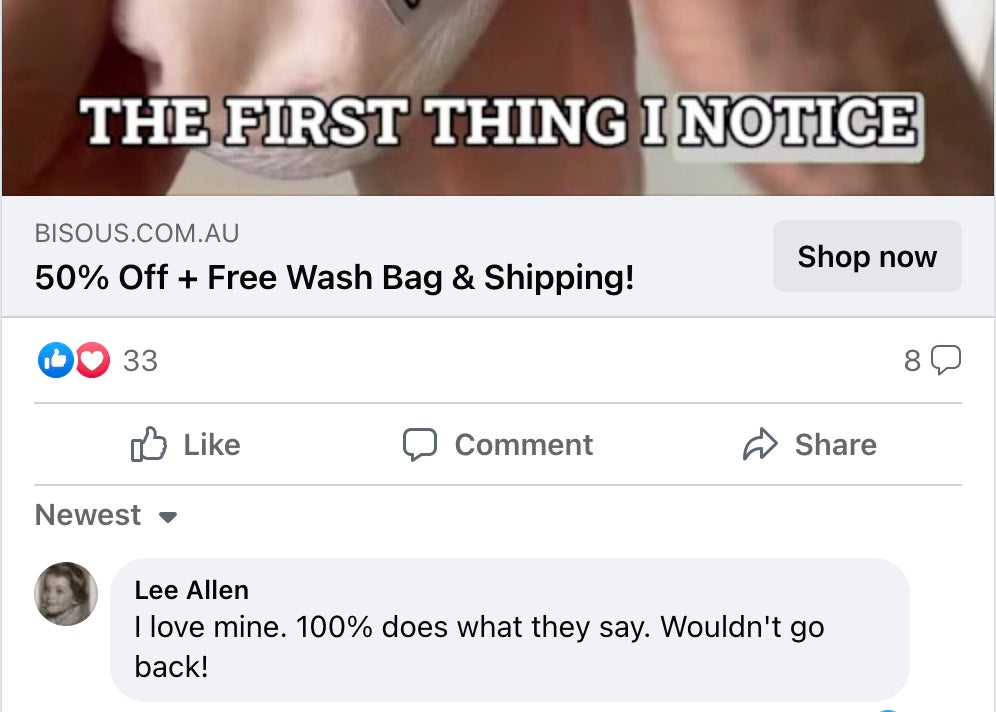Click the speech bubble icon beside Comment

coord(420,445)
